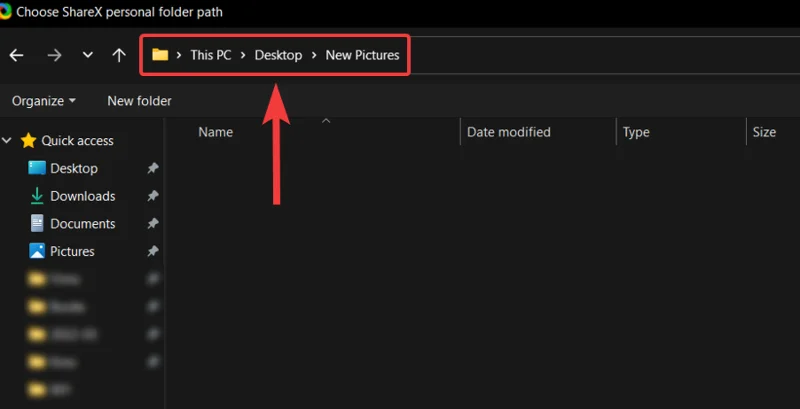Click the ShareX icon in title bar

coord(5,12)
